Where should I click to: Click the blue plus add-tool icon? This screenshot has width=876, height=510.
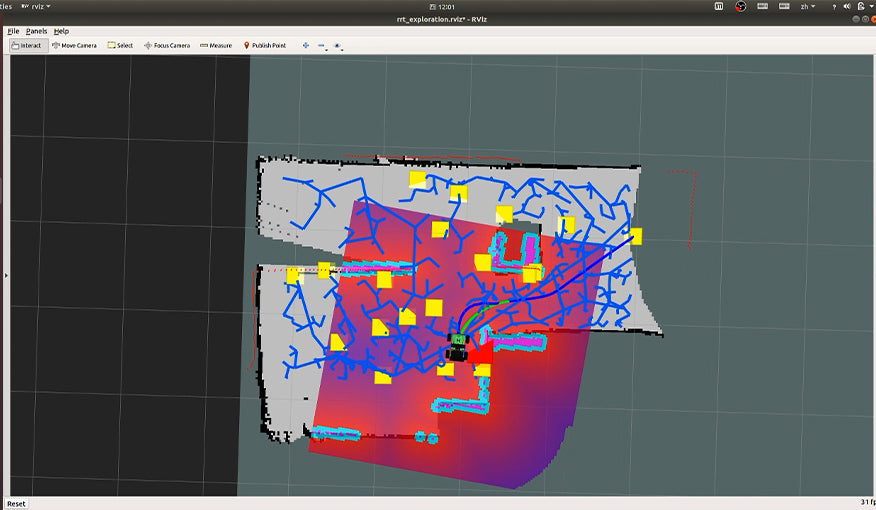tap(306, 45)
